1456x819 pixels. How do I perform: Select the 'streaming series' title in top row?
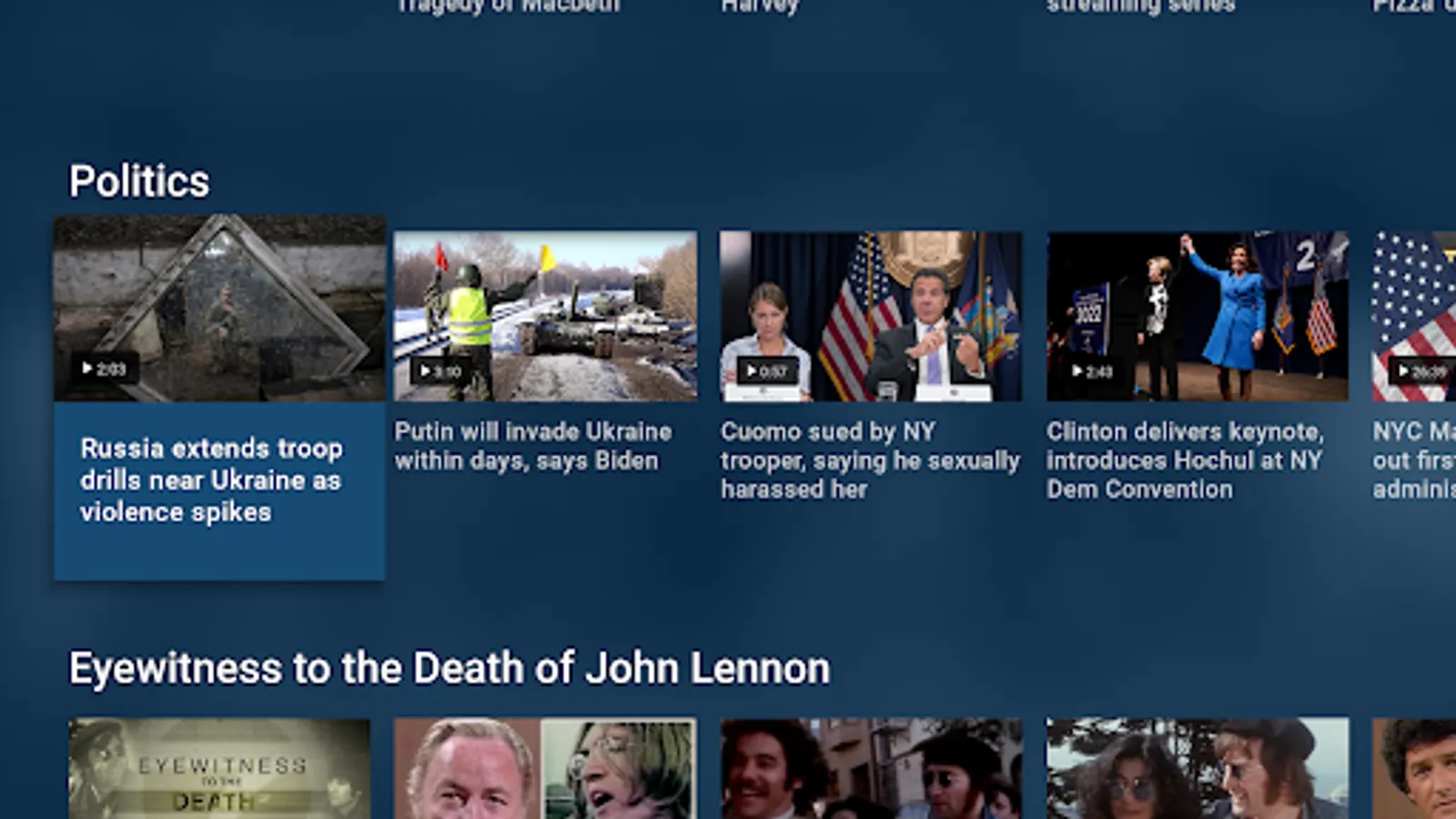tap(1140, 6)
